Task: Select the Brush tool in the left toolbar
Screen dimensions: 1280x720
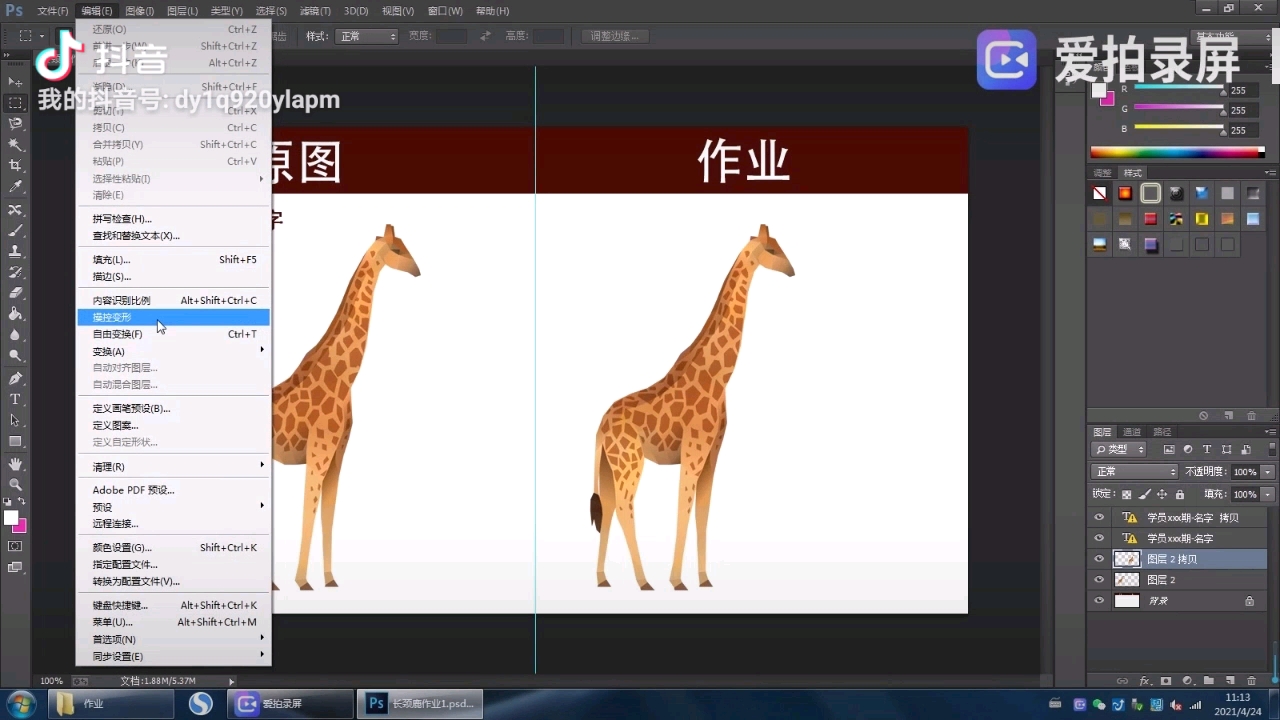Action: [x=13, y=232]
